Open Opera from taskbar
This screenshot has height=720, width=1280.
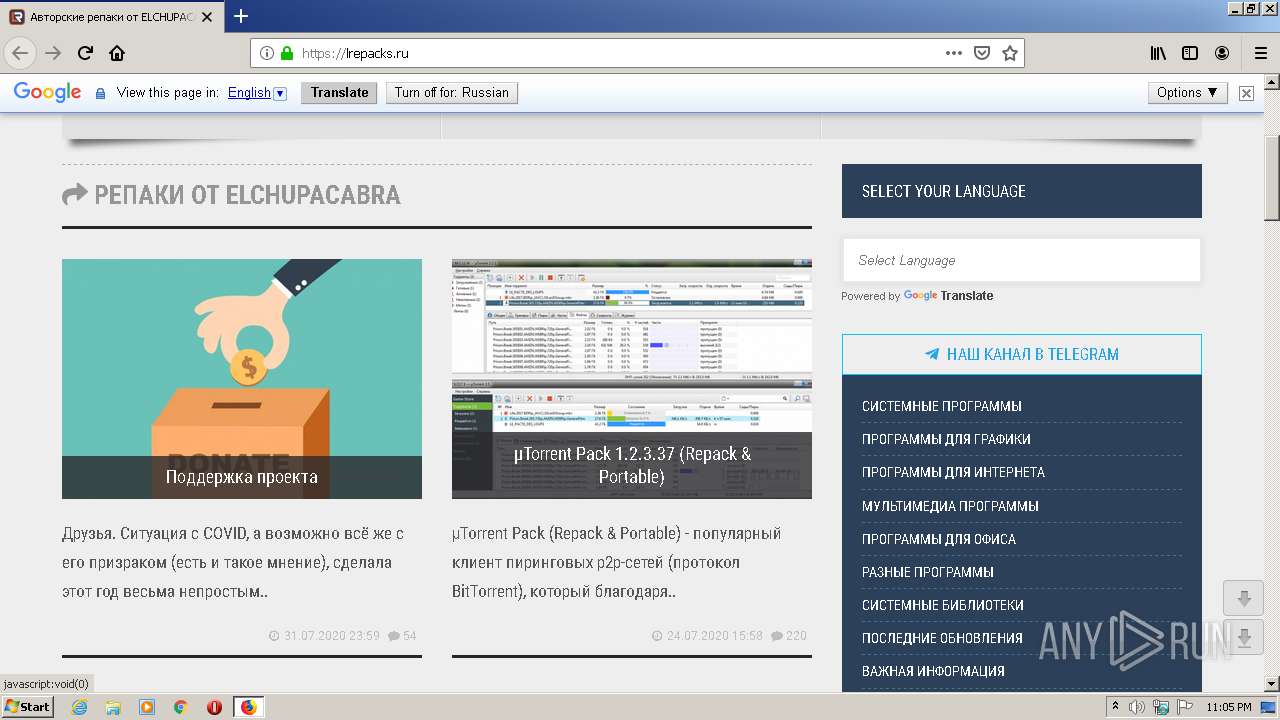click(x=214, y=707)
